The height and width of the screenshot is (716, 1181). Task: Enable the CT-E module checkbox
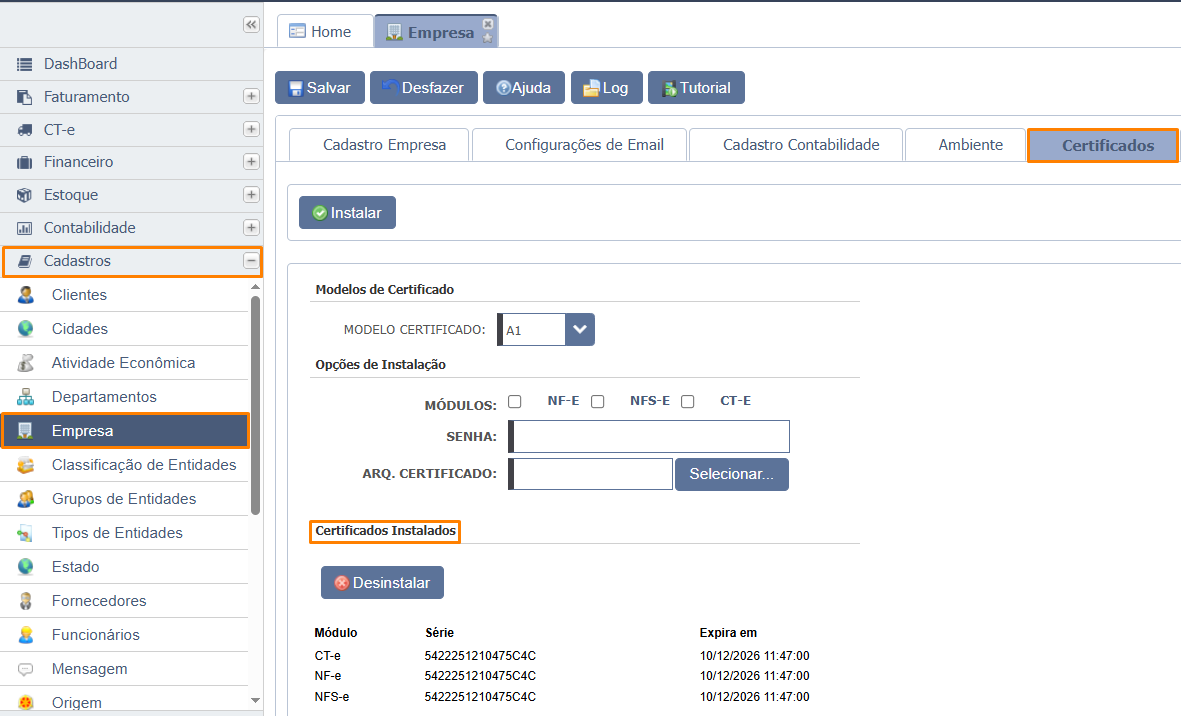coord(688,401)
